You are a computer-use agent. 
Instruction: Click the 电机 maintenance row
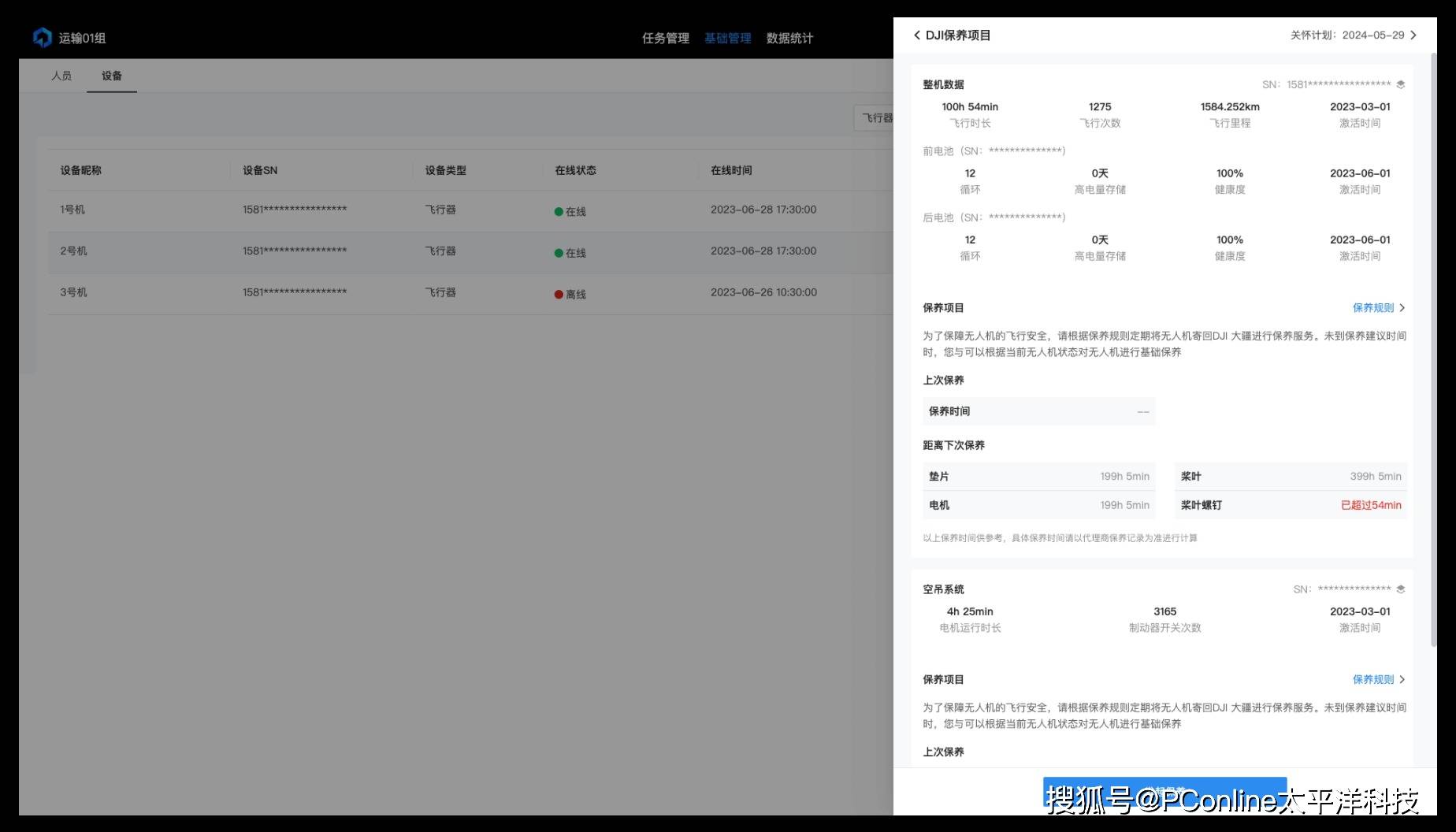tap(1038, 505)
